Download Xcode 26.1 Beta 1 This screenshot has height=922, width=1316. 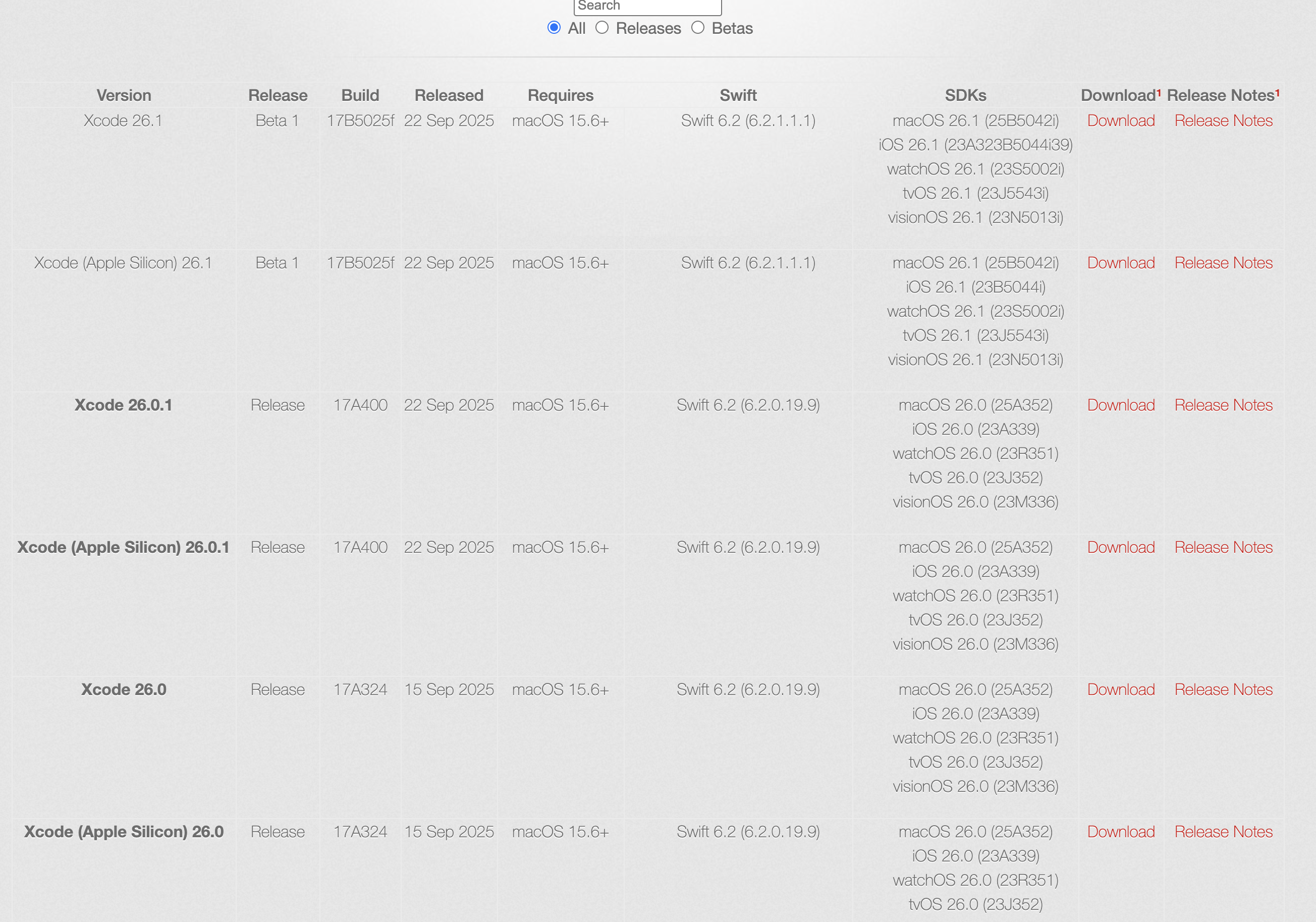coord(1121,121)
